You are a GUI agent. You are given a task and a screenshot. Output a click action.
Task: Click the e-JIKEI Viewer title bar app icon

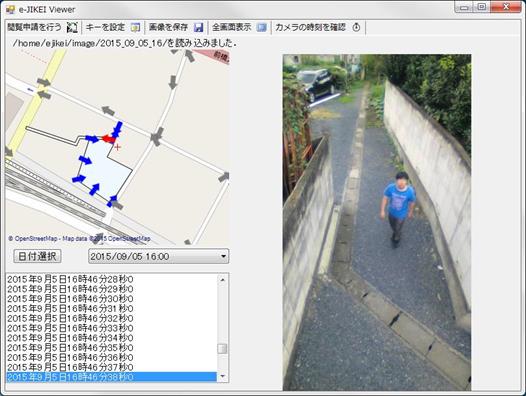coord(11,9)
